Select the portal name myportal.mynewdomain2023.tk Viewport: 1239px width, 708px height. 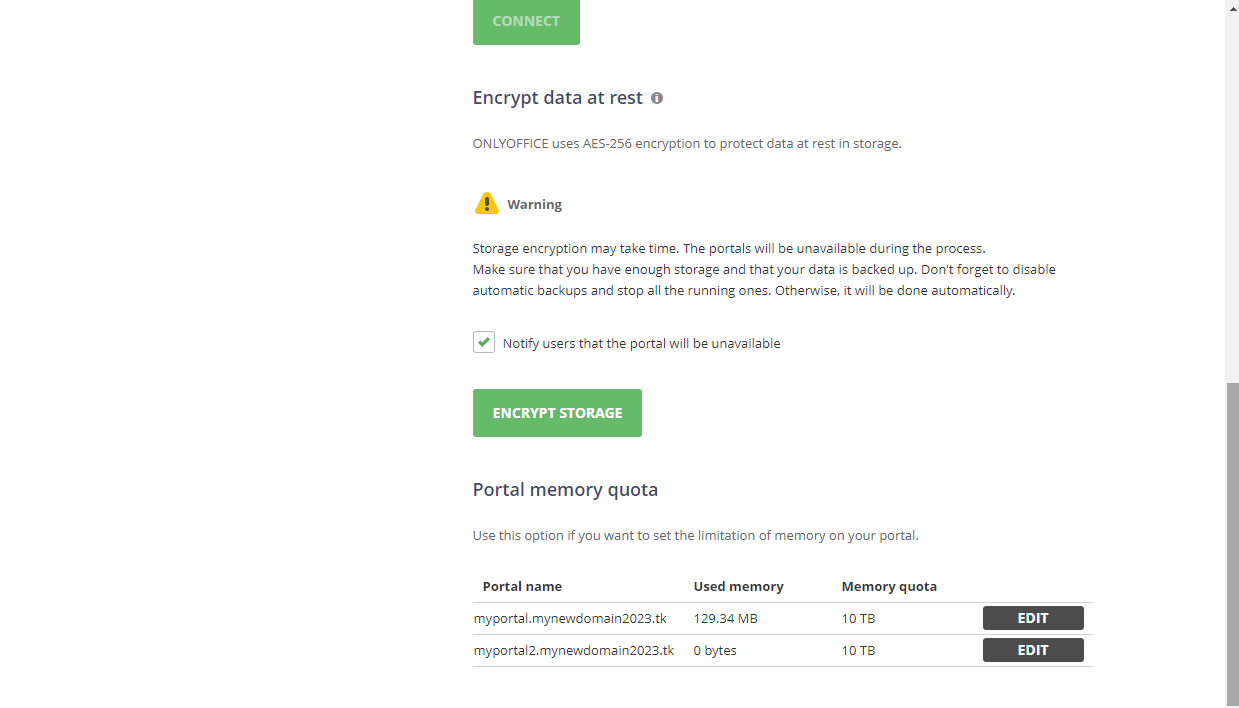570,618
